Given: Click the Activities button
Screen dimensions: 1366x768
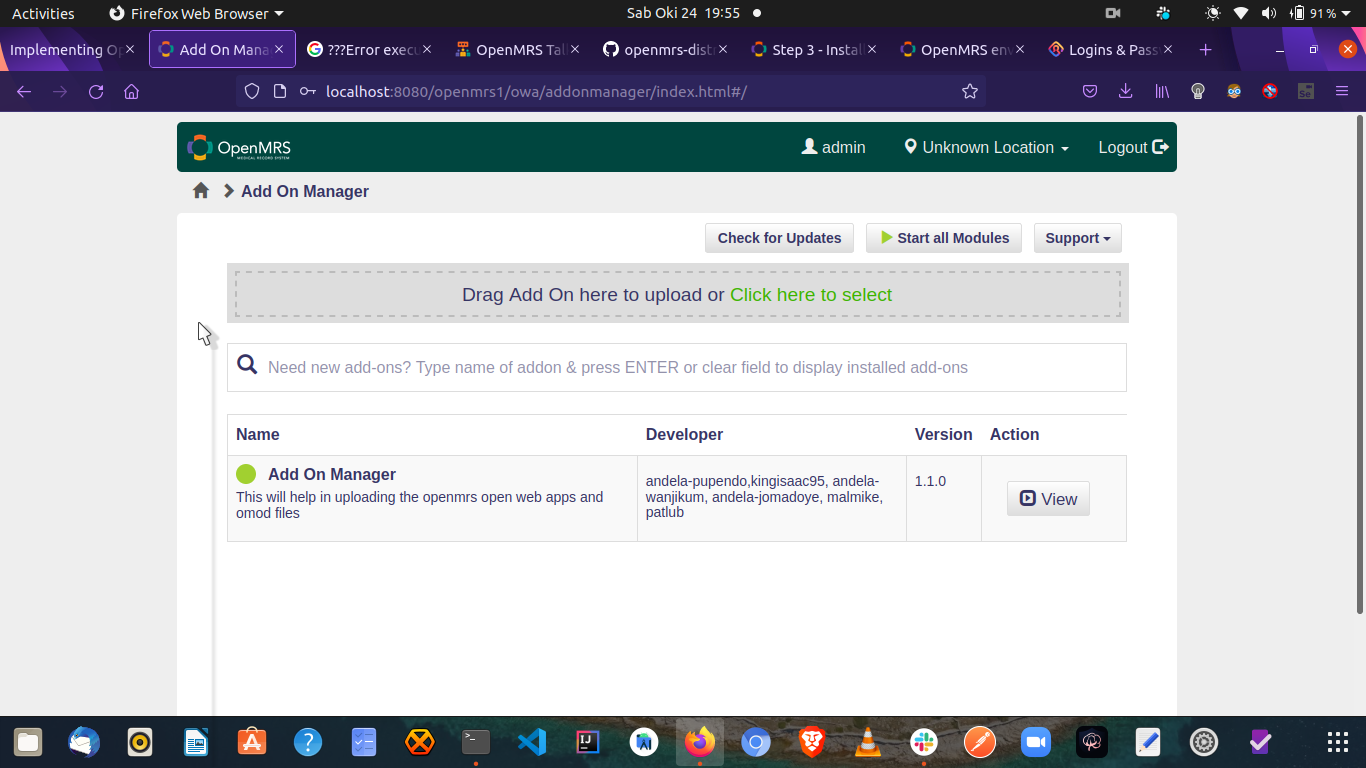Looking at the screenshot, I should (43, 13).
